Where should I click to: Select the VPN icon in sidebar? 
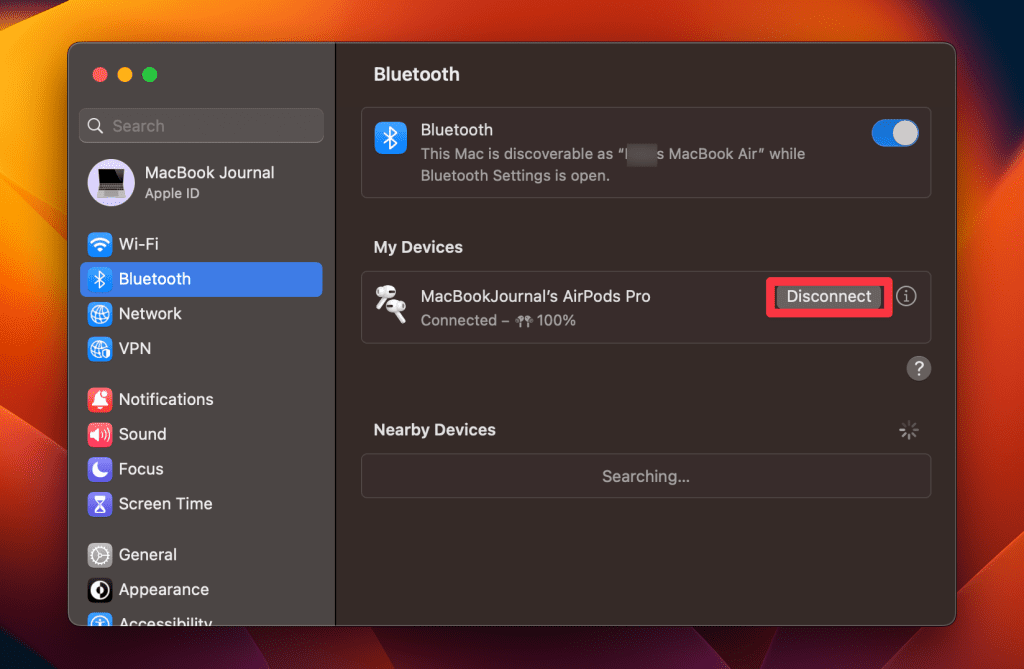[100, 349]
